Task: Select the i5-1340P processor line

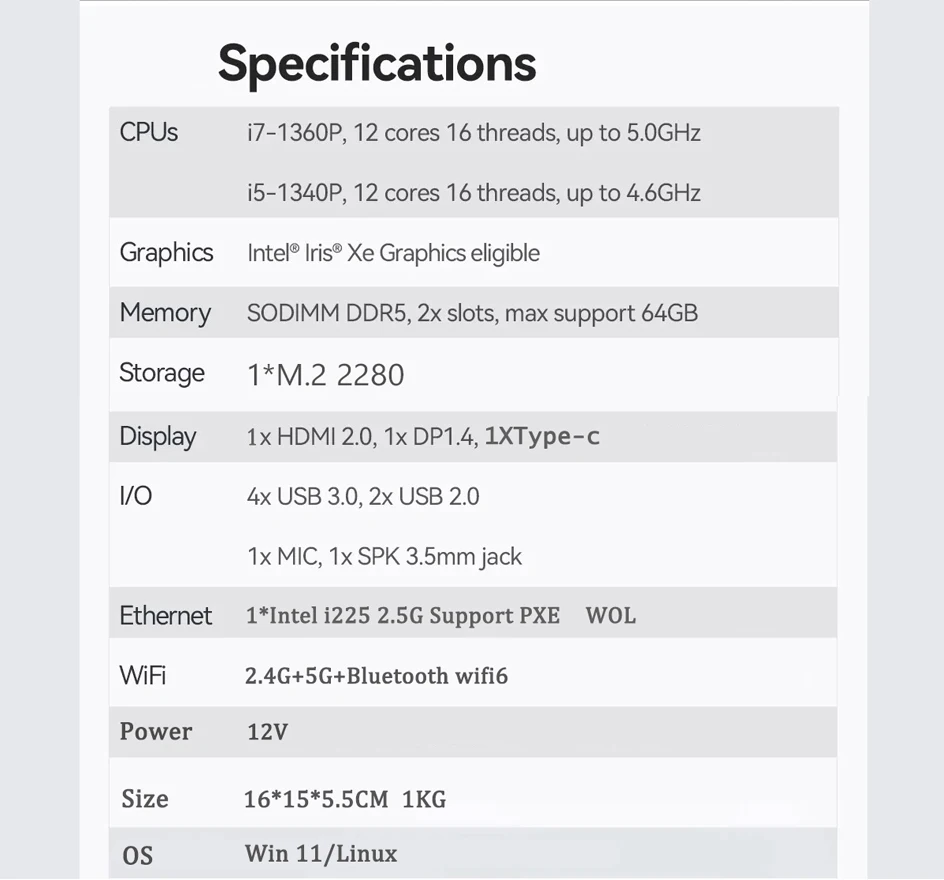Action: 473,193
